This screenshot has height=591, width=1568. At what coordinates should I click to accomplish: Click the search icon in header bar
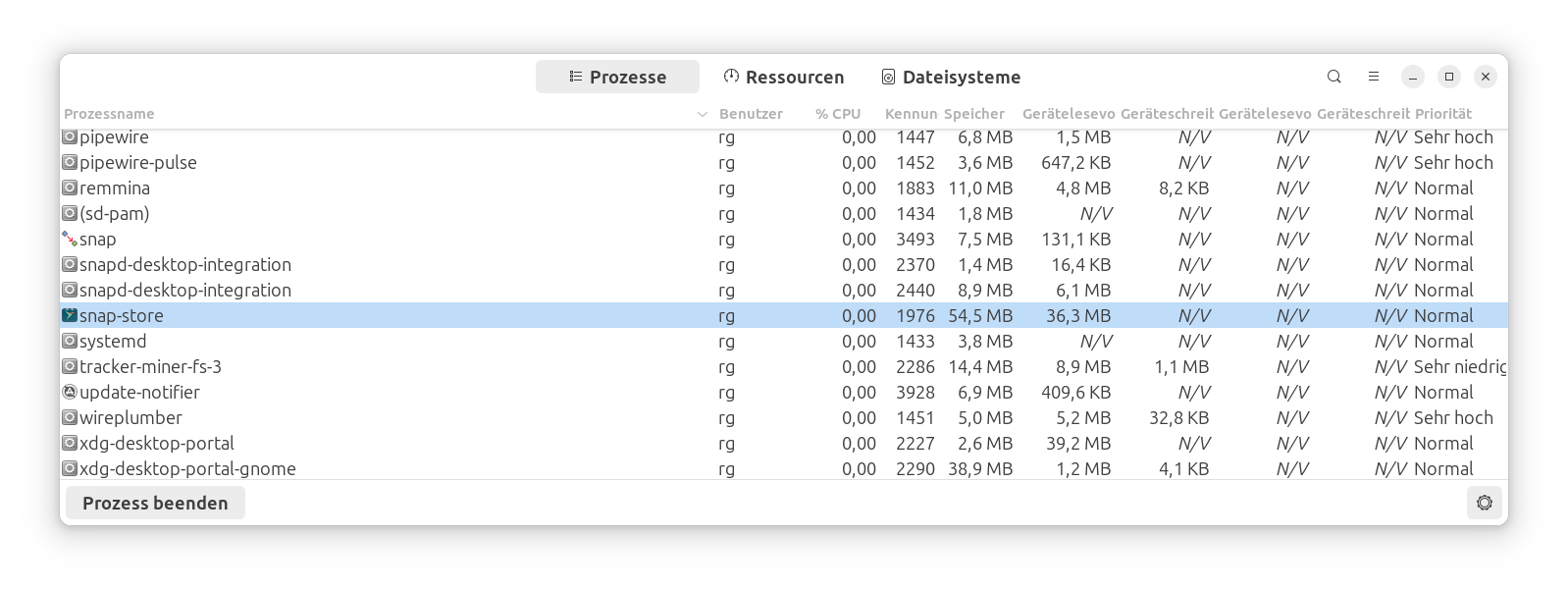tap(1333, 77)
